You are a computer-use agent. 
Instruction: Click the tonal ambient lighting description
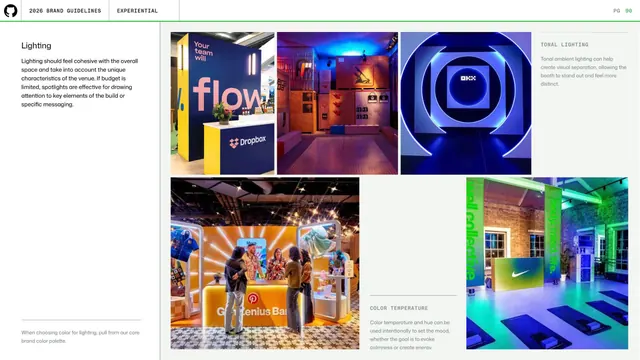[583, 71]
